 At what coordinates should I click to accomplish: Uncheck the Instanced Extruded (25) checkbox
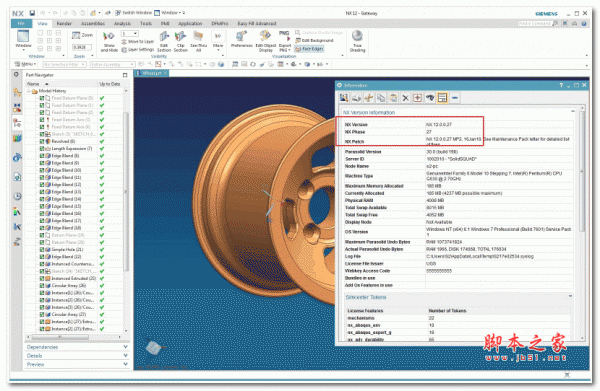pyautogui.click(x=42, y=278)
